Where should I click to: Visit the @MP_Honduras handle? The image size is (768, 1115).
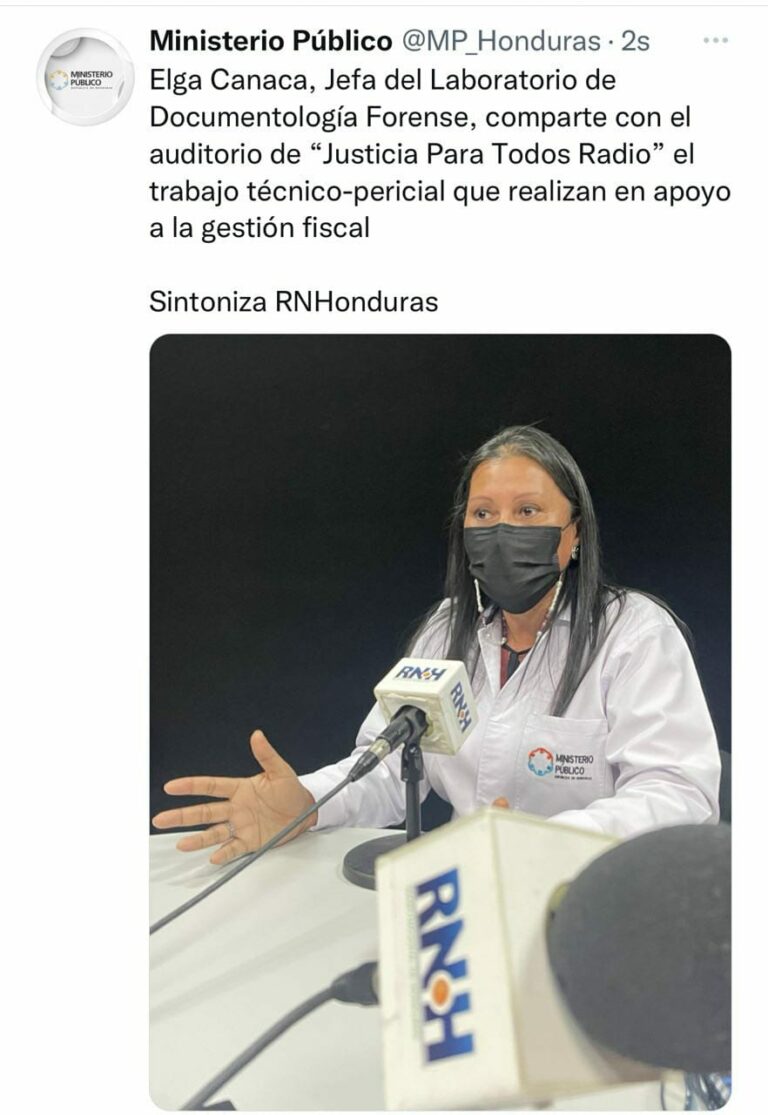click(502, 41)
